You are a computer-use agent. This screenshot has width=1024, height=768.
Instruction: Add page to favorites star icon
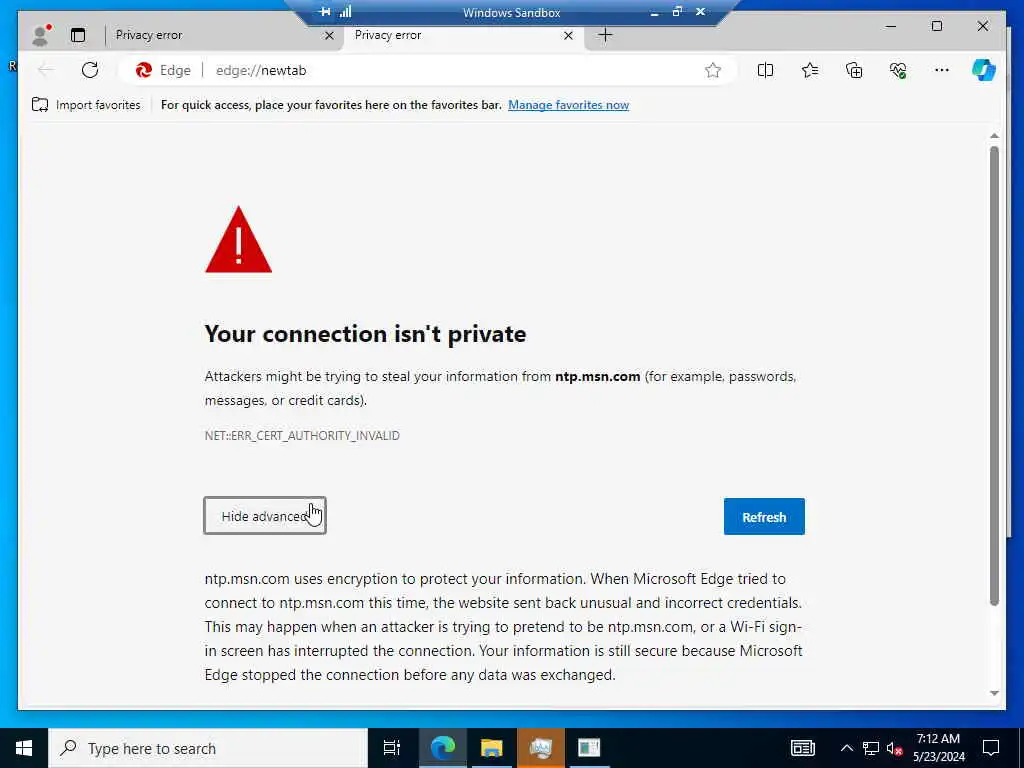coord(712,70)
